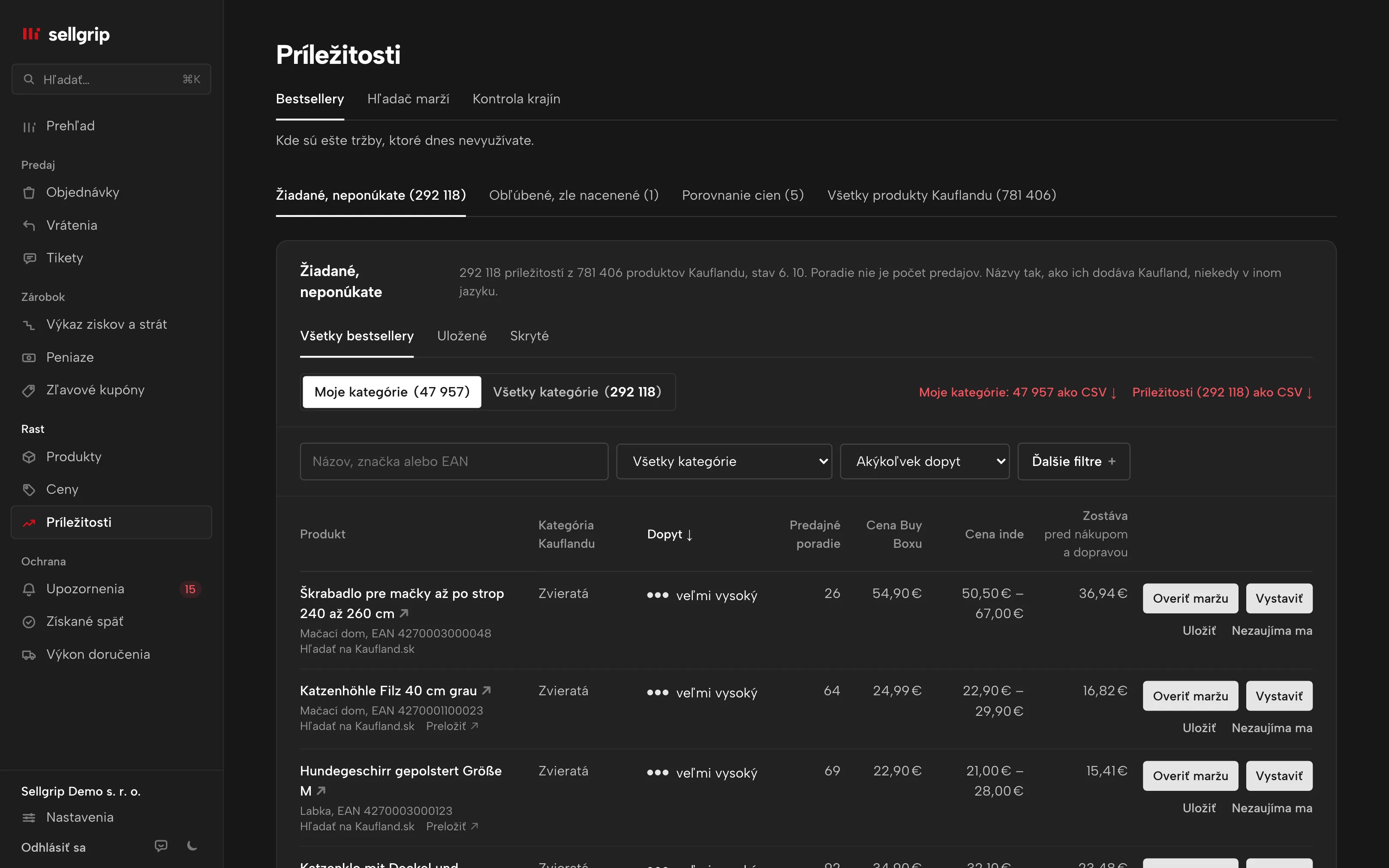This screenshot has height=868, width=1389.
Task: Click the Hľadať sidebar search box
Action: coord(111,79)
